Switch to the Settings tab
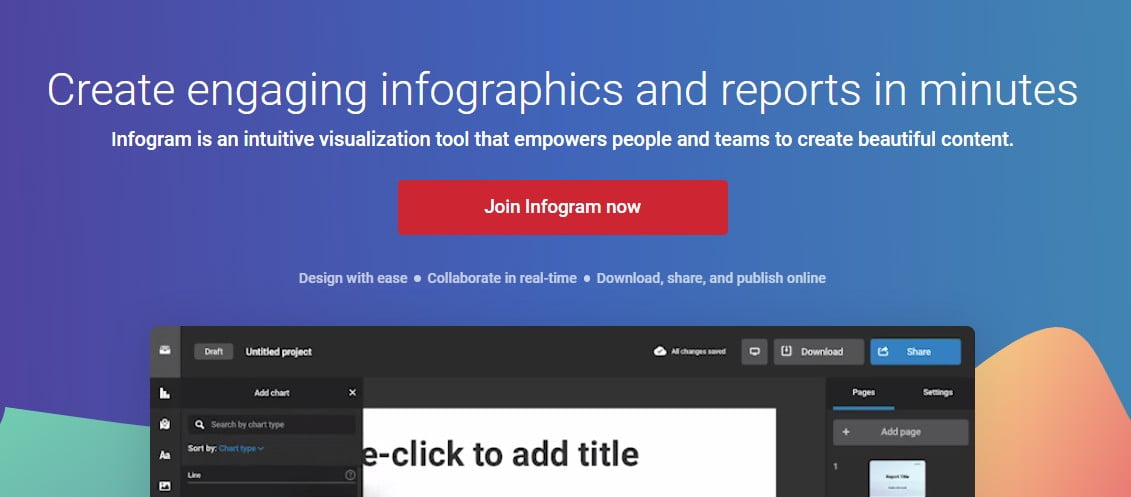The height and width of the screenshot is (497, 1131). (938, 392)
